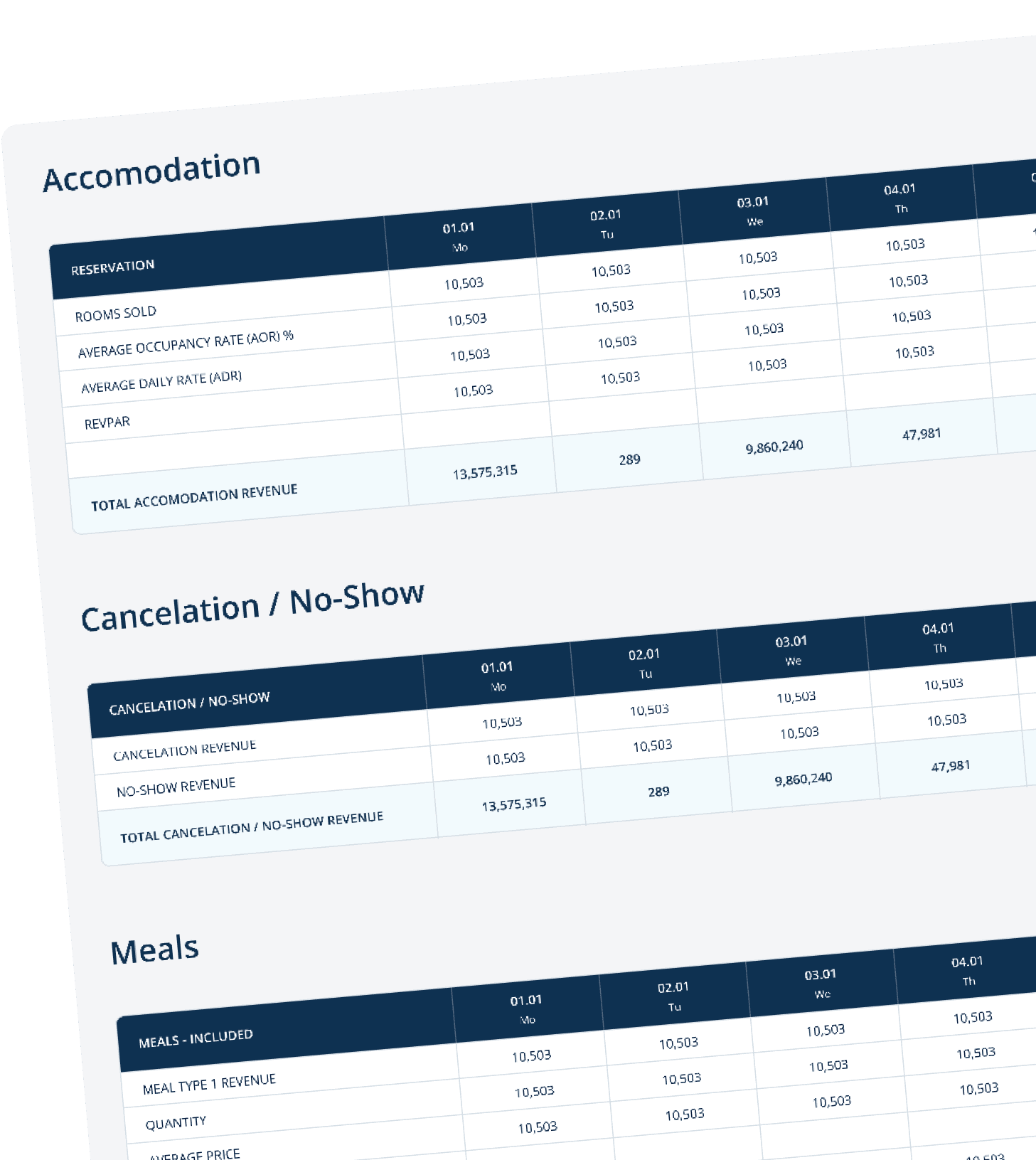Click 01.01 Mo header in Meals table

pos(526,1009)
